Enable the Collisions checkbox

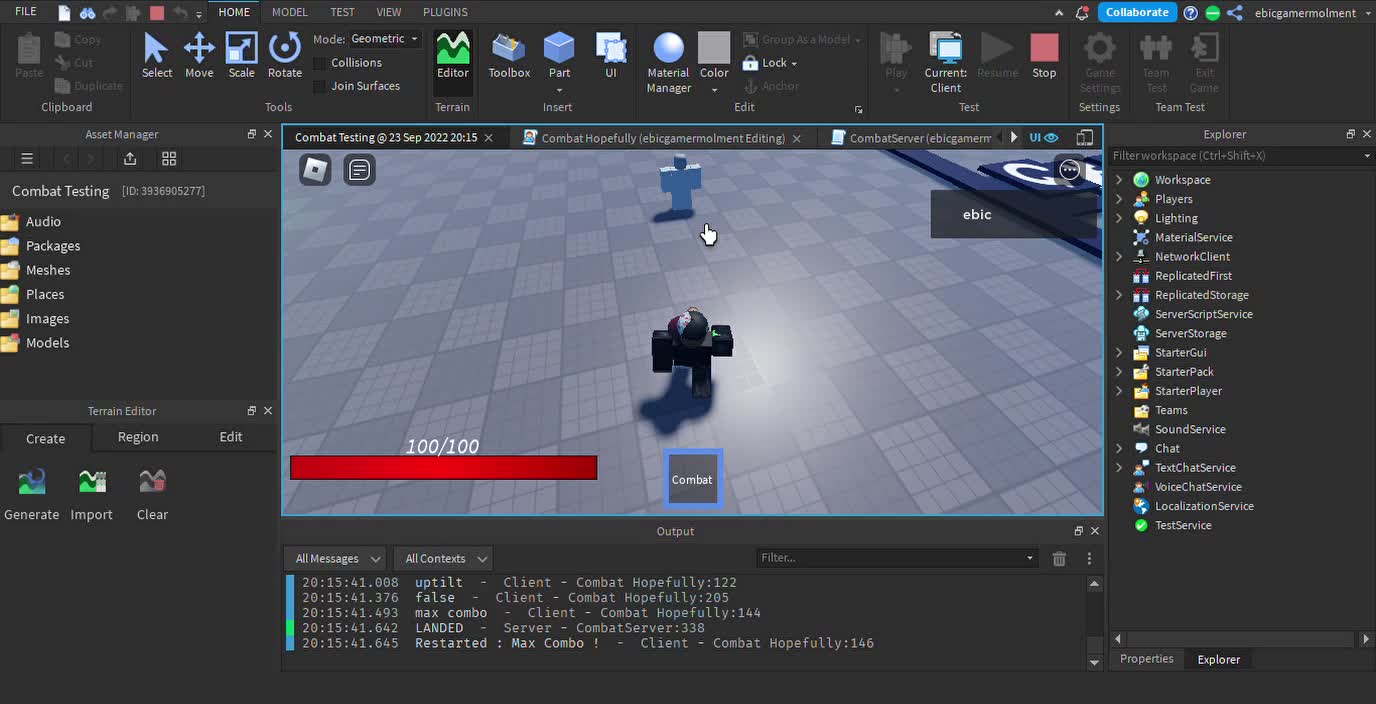pyautogui.click(x=320, y=63)
